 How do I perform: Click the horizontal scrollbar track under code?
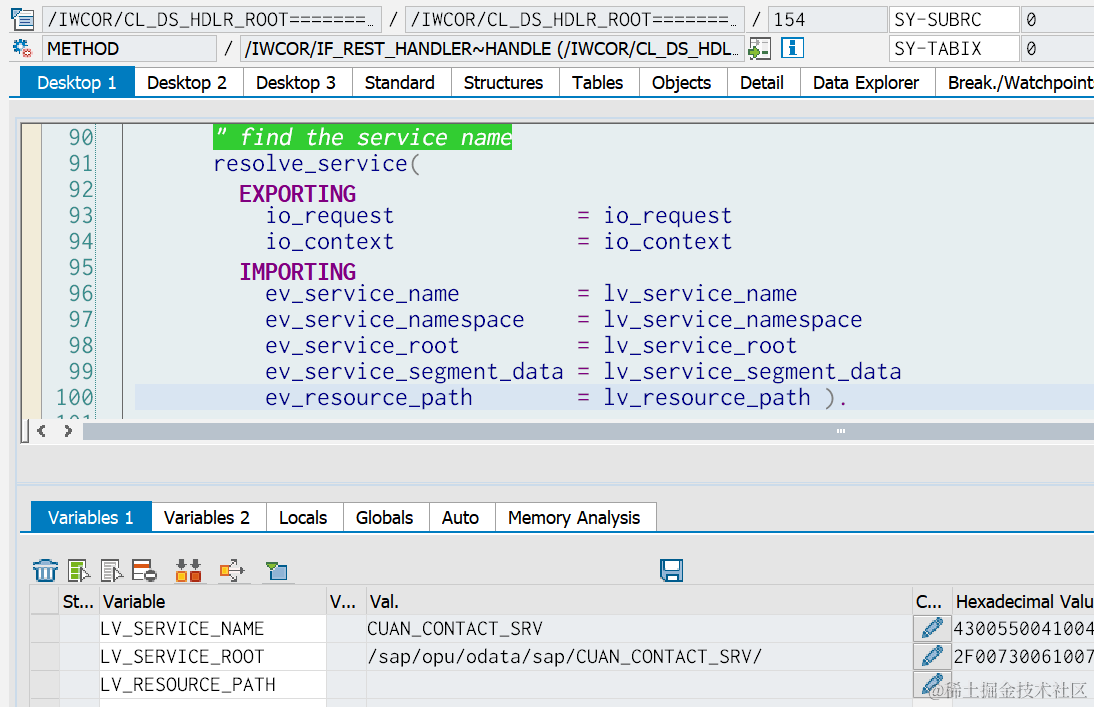588,431
